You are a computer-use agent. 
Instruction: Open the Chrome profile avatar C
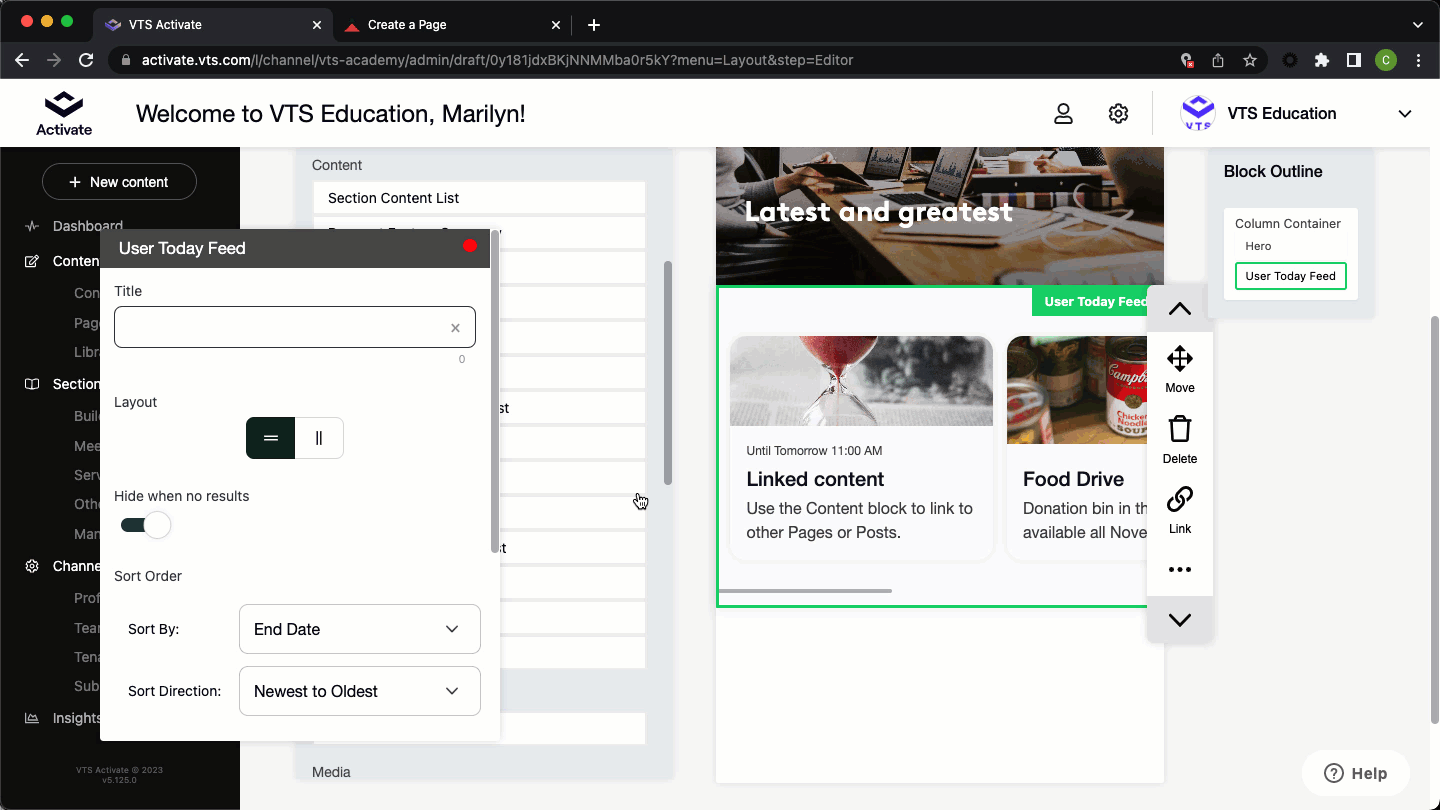coord(1386,60)
